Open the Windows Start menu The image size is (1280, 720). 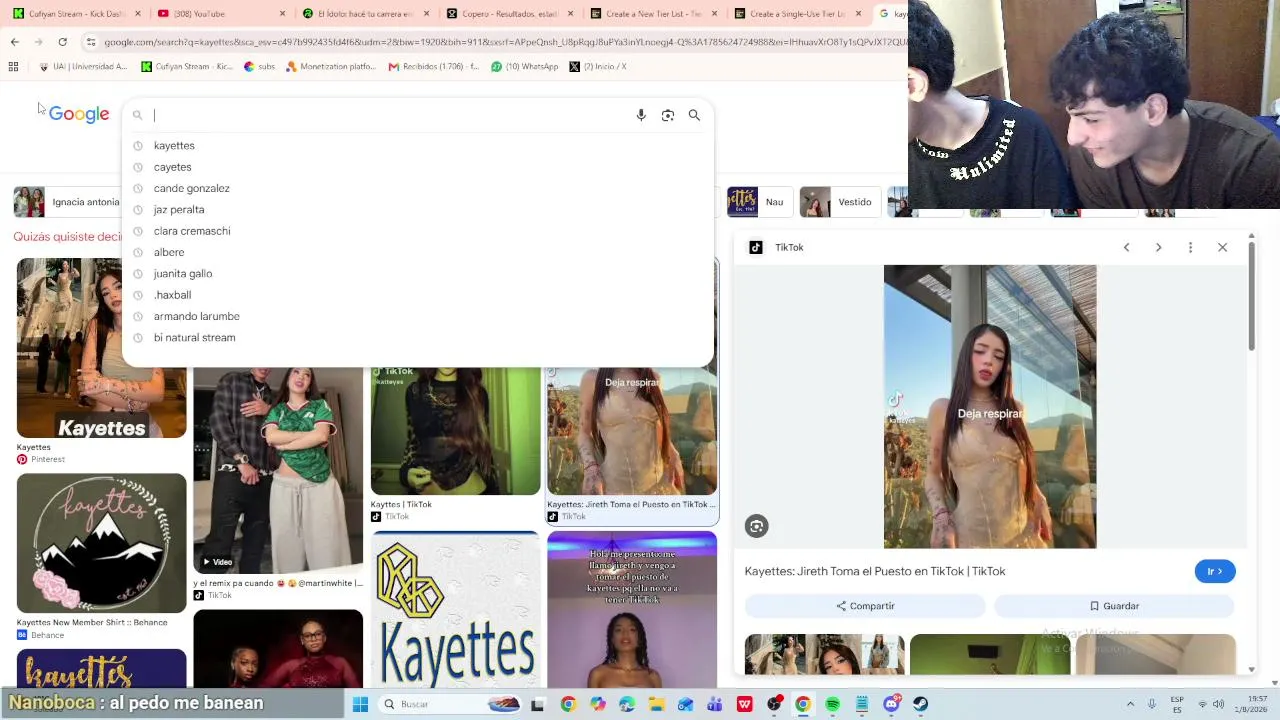[x=360, y=704]
